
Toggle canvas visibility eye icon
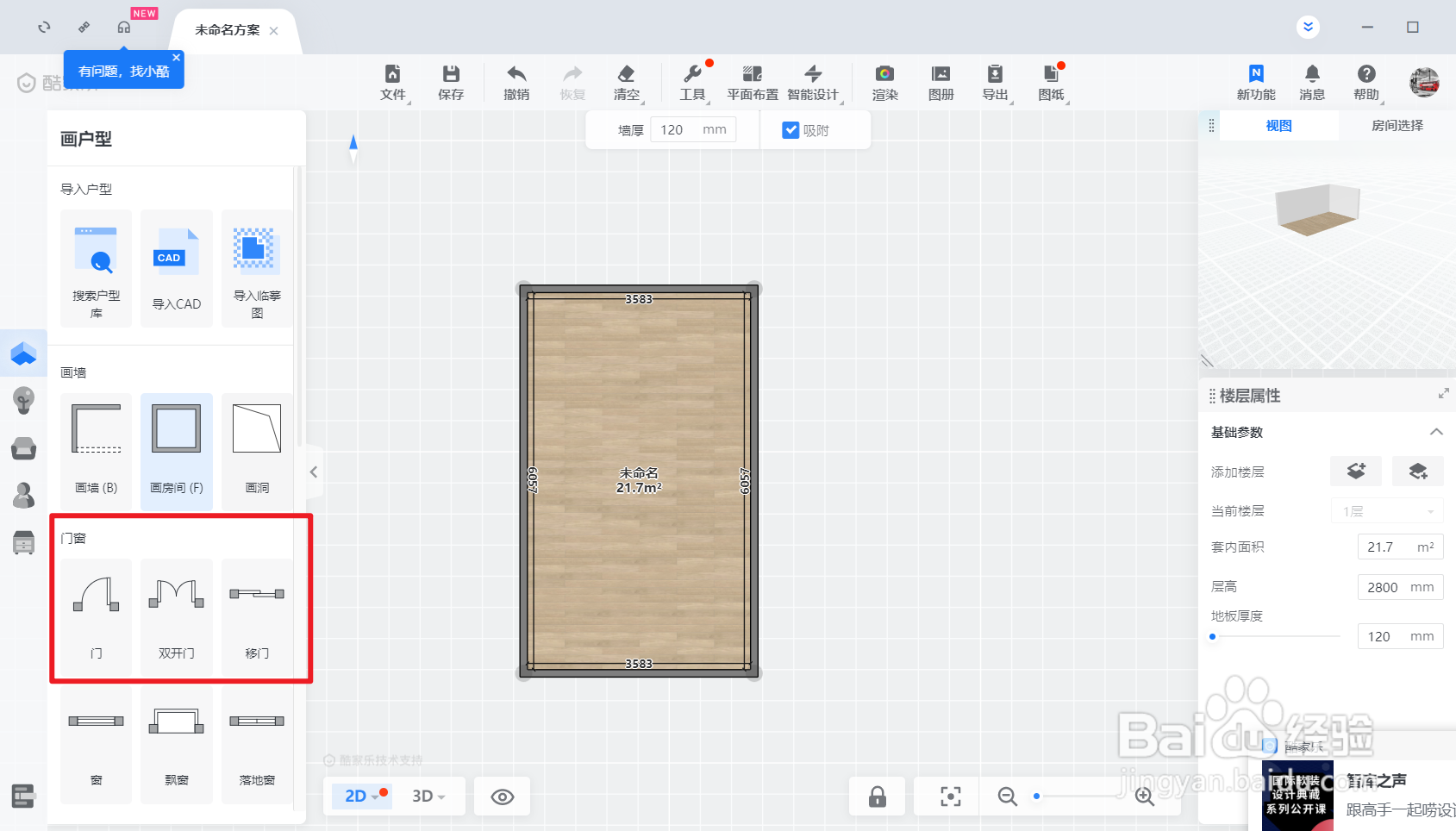[x=503, y=797]
